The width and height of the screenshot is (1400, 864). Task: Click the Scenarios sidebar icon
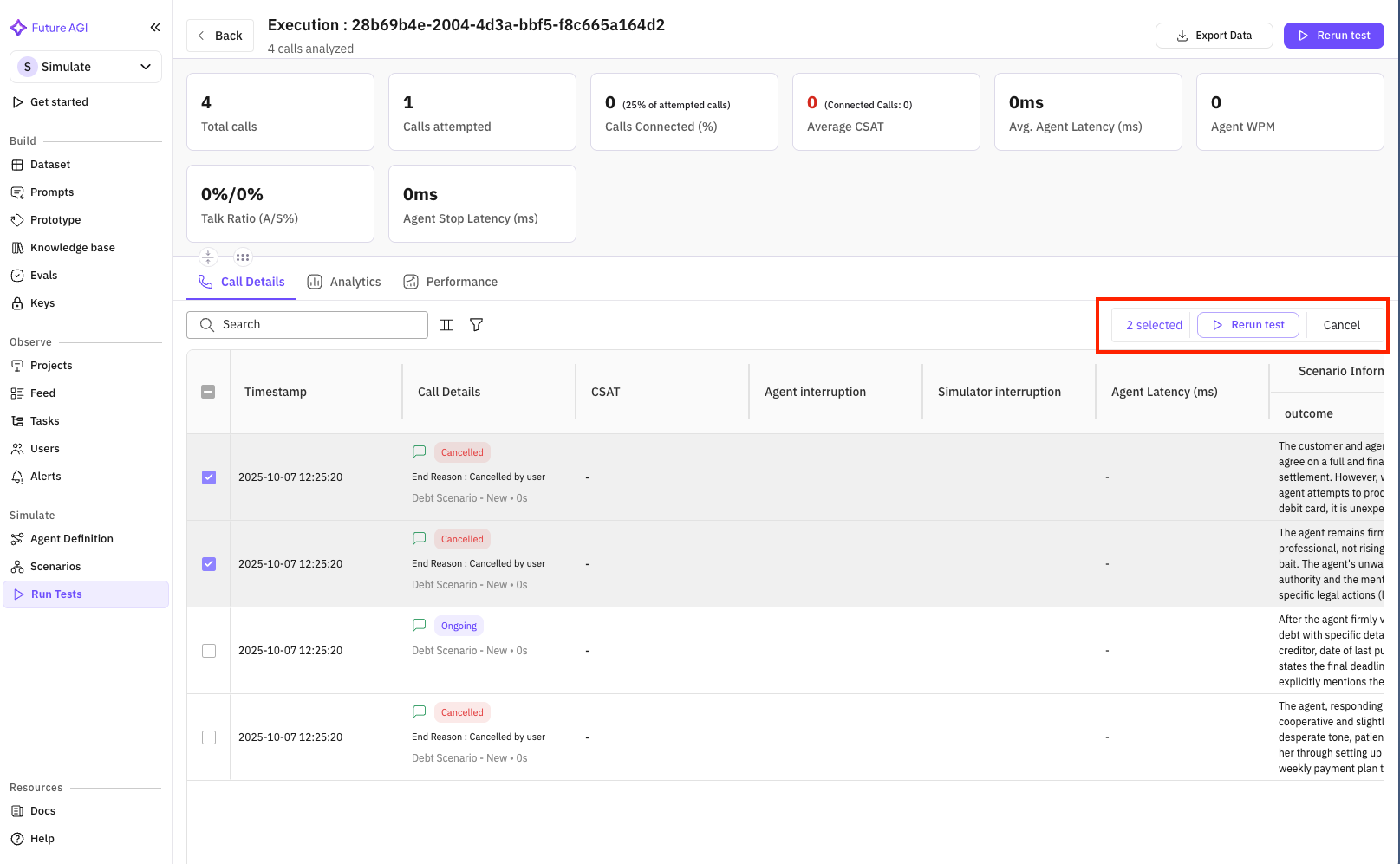coord(17,567)
